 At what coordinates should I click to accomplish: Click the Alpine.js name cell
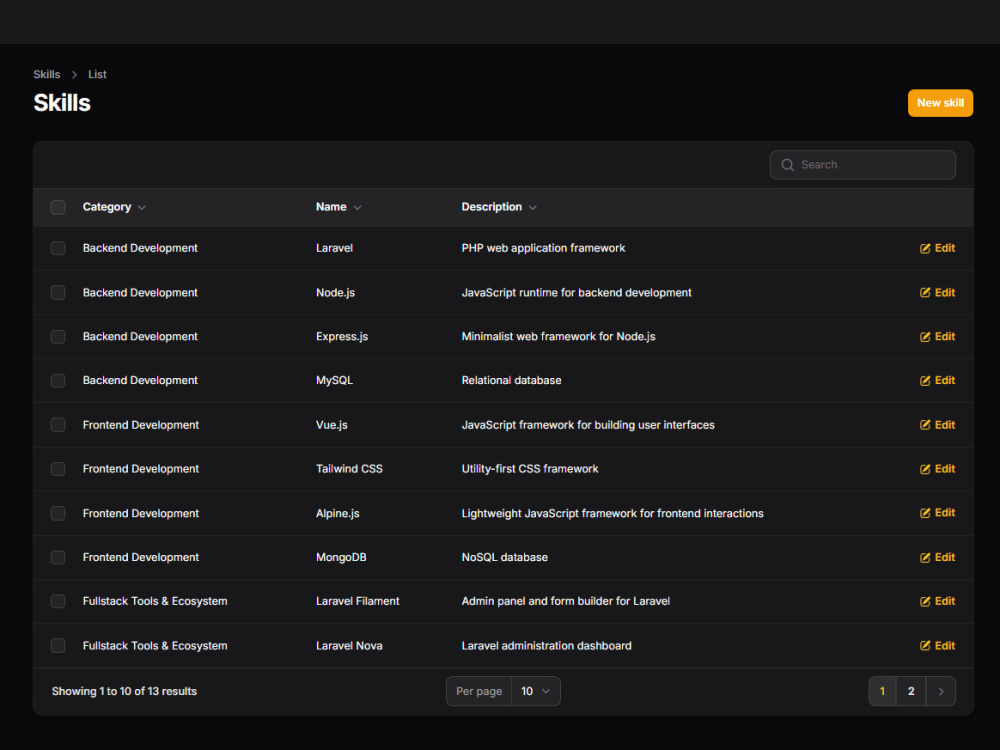[337, 513]
